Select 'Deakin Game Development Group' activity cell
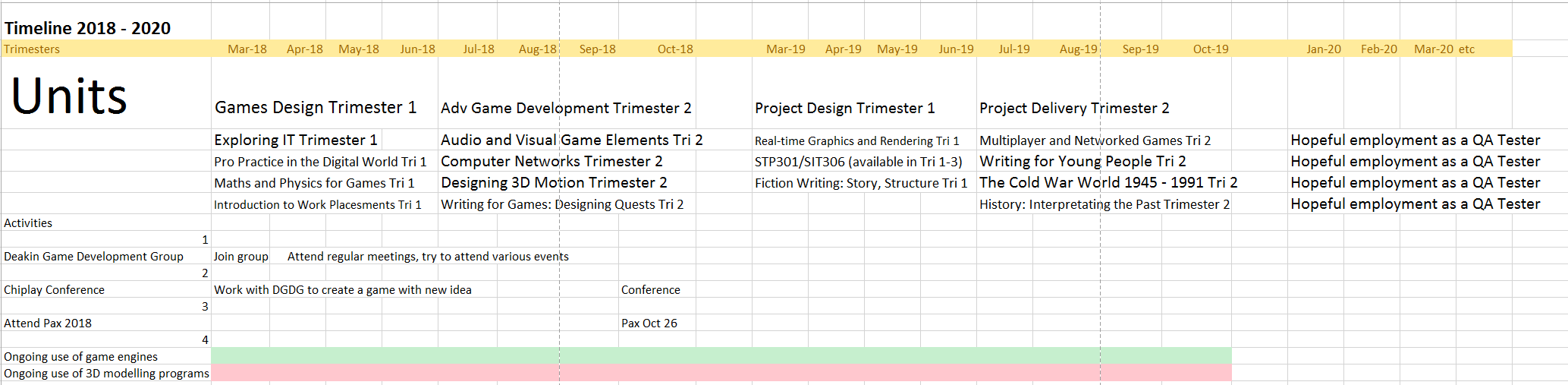Viewport: 1568px width, 385px height. click(x=93, y=257)
